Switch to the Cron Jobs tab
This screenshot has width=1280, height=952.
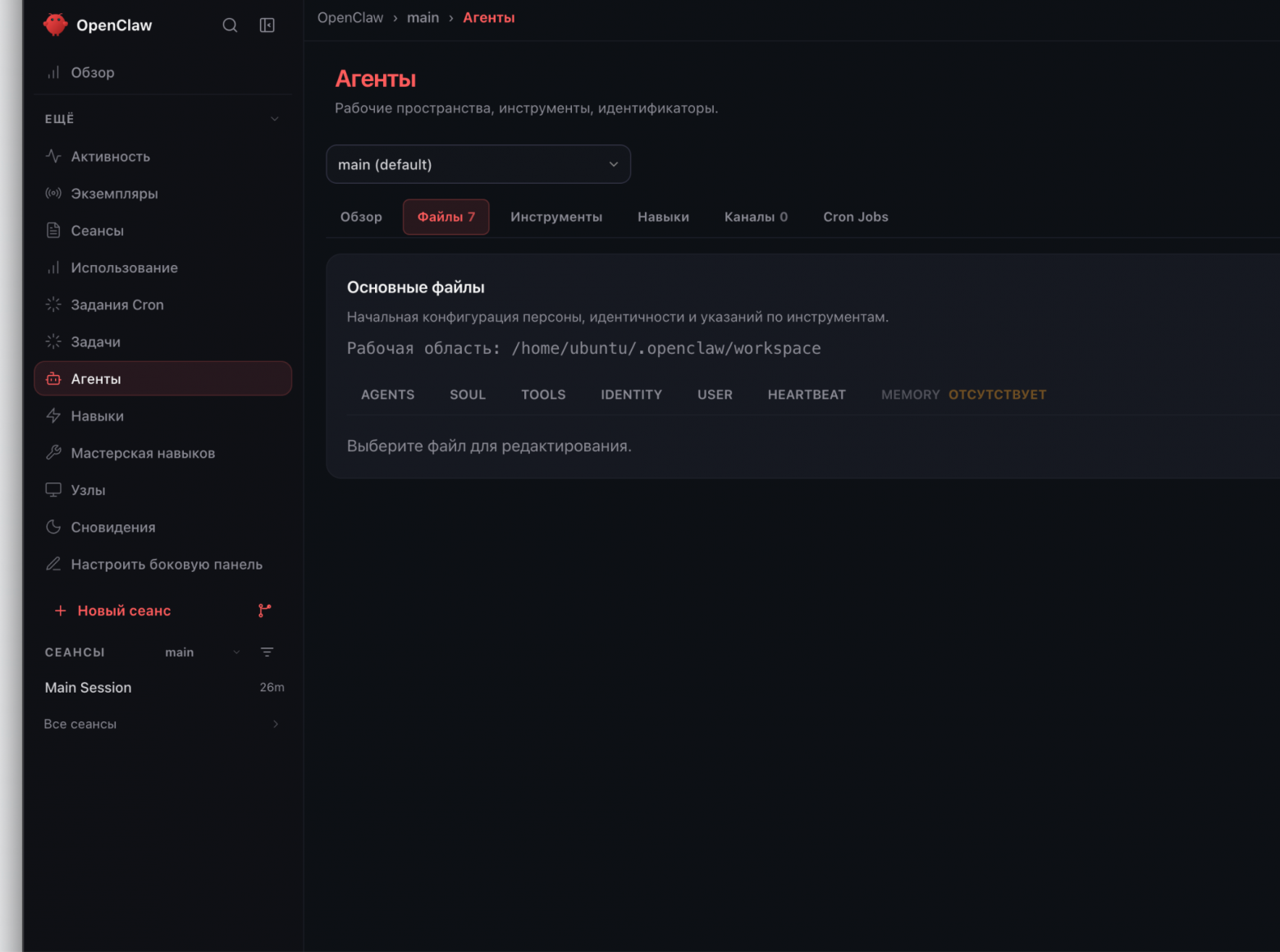(856, 217)
